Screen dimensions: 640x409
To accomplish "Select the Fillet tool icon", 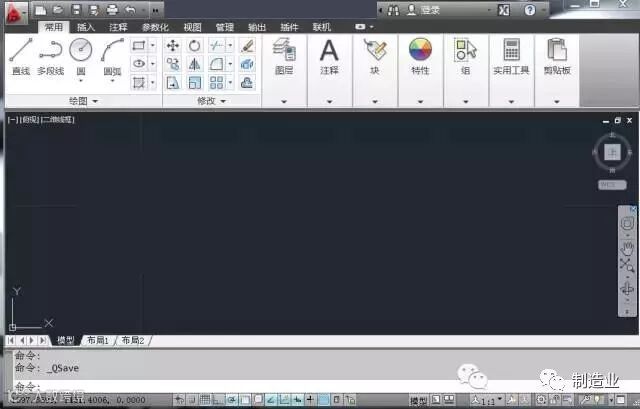I will [216, 64].
